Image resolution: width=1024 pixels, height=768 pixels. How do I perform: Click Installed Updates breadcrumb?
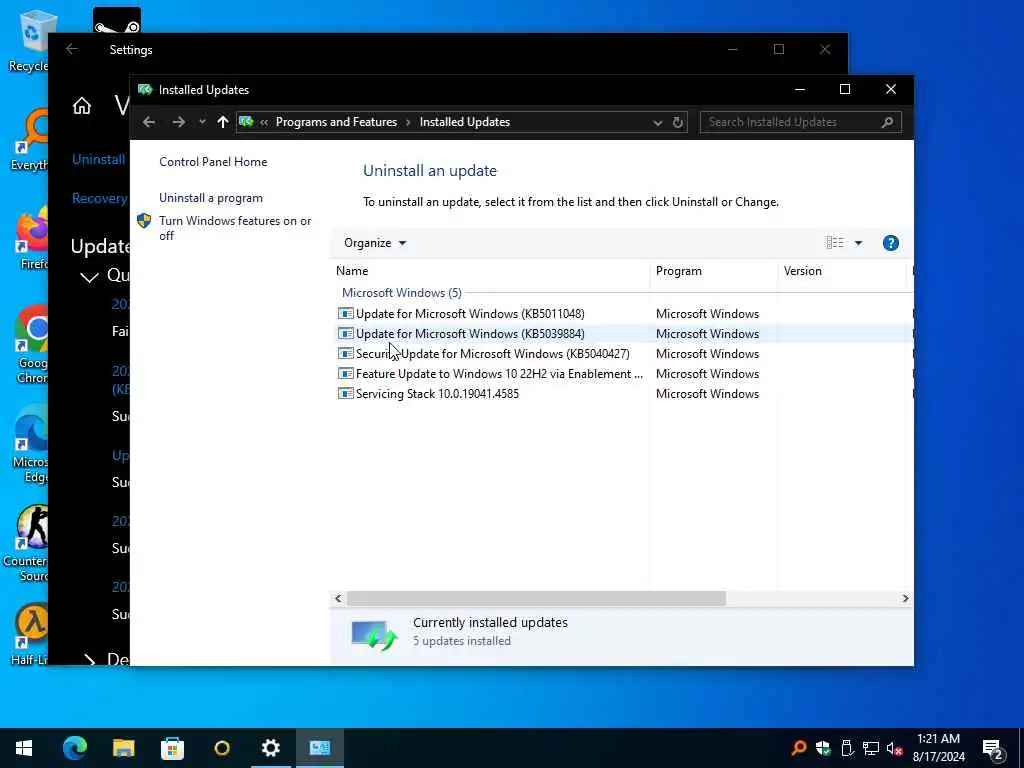(x=464, y=122)
